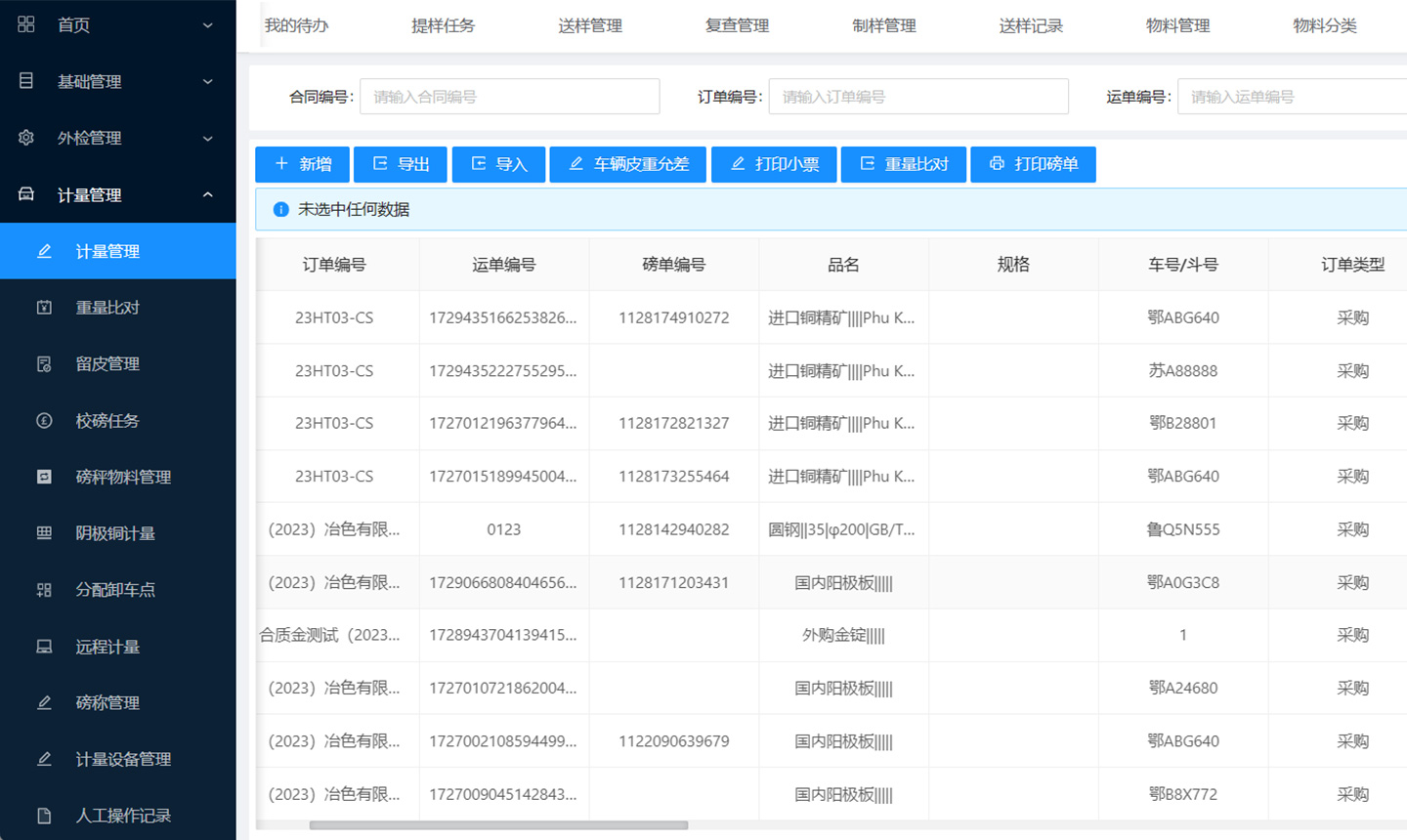Click the 车辆皮重允差 toolbar button
The width and height of the screenshot is (1407, 840).
[628, 164]
